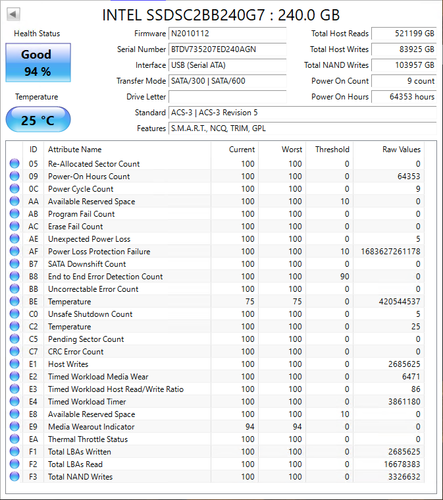Click status orb for Timed Workload Host Read/Write Ratio
Viewport: 443px width, 500px height.
14,389
